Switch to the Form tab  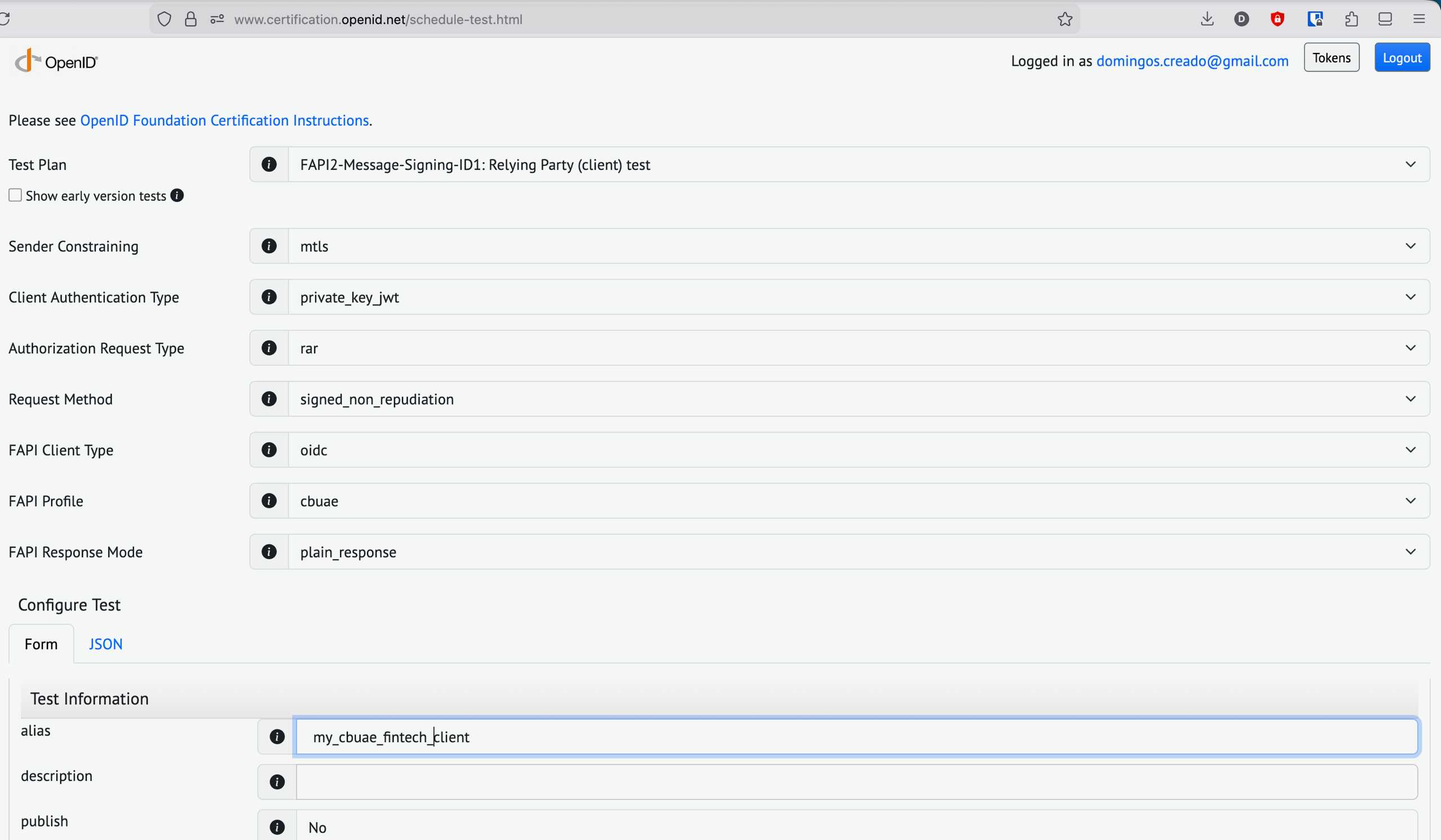(41, 644)
